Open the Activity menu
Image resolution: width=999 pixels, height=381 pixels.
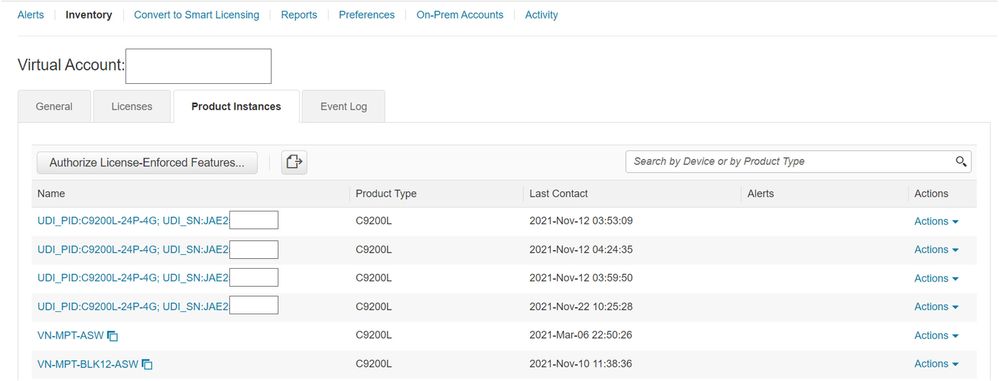pos(541,15)
